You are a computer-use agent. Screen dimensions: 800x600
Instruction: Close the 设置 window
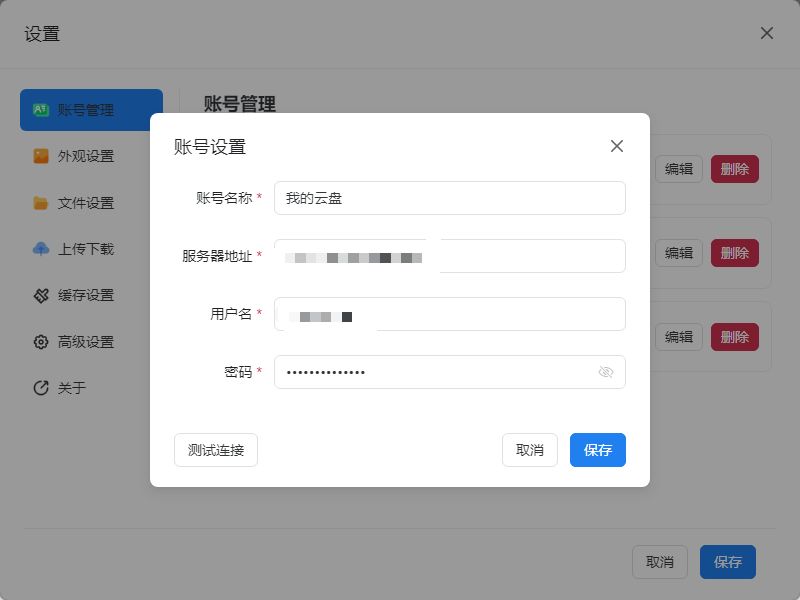[766, 33]
